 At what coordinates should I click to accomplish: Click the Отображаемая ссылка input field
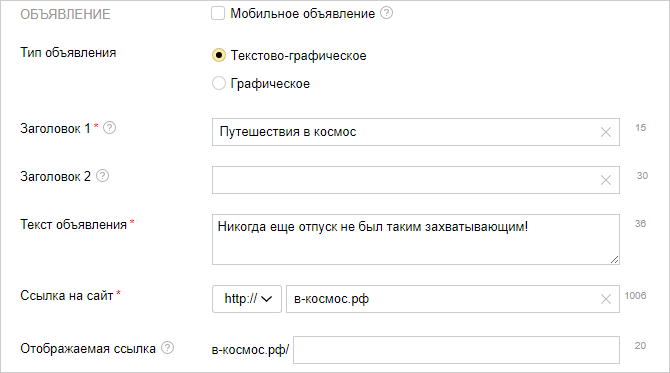(x=456, y=350)
